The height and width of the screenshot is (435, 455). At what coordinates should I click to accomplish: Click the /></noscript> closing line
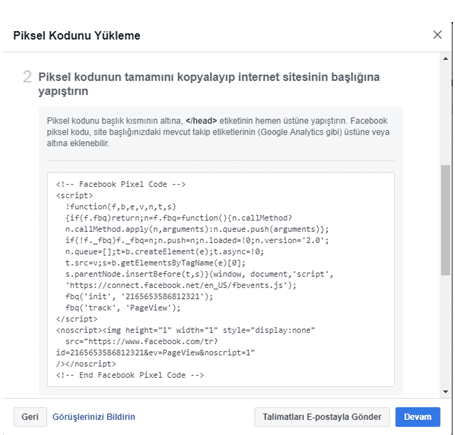pos(86,364)
